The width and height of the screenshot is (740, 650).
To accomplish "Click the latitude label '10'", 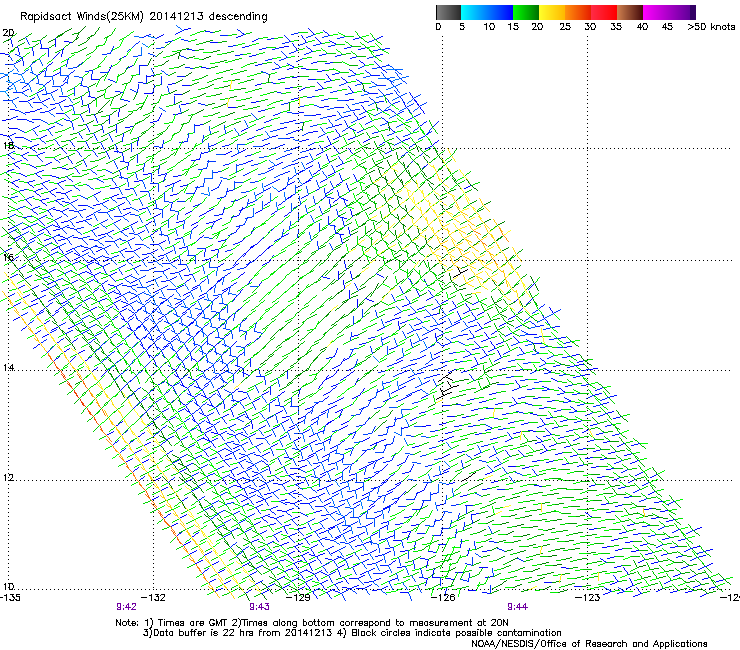I will coord(8,586).
